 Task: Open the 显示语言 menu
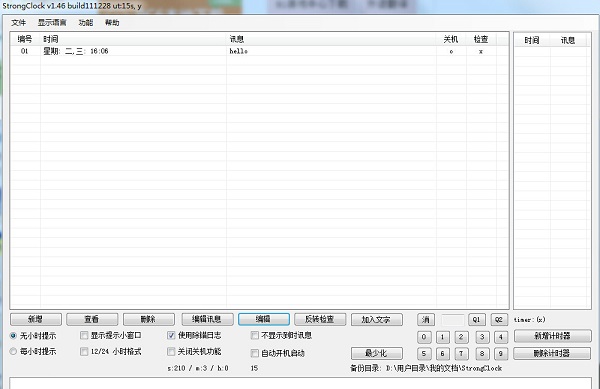tap(52, 23)
